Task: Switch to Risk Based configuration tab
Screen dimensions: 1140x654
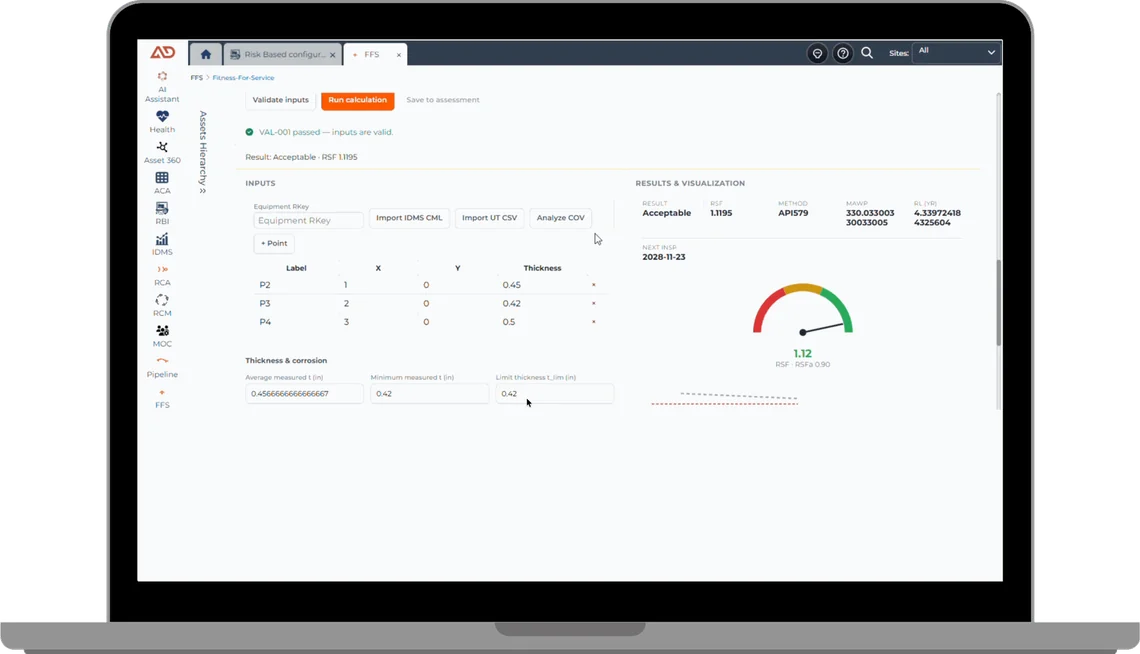Action: click(x=283, y=54)
